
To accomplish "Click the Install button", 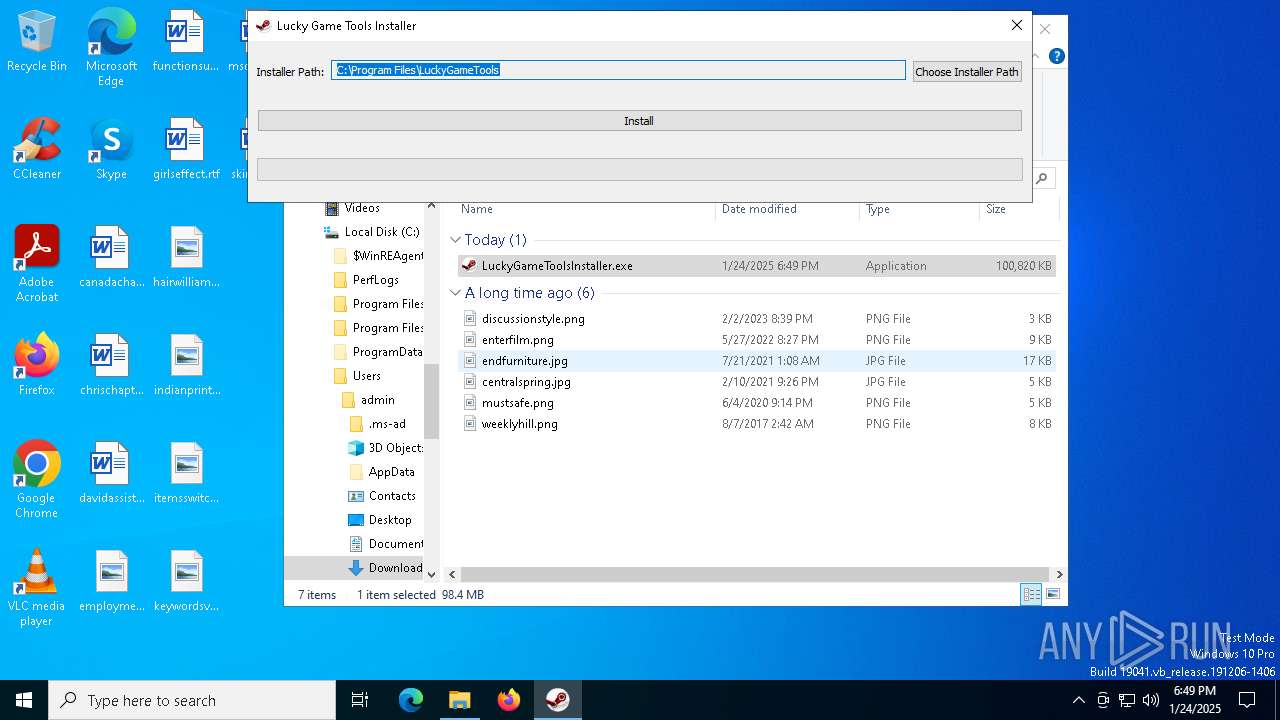I will click(x=639, y=121).
